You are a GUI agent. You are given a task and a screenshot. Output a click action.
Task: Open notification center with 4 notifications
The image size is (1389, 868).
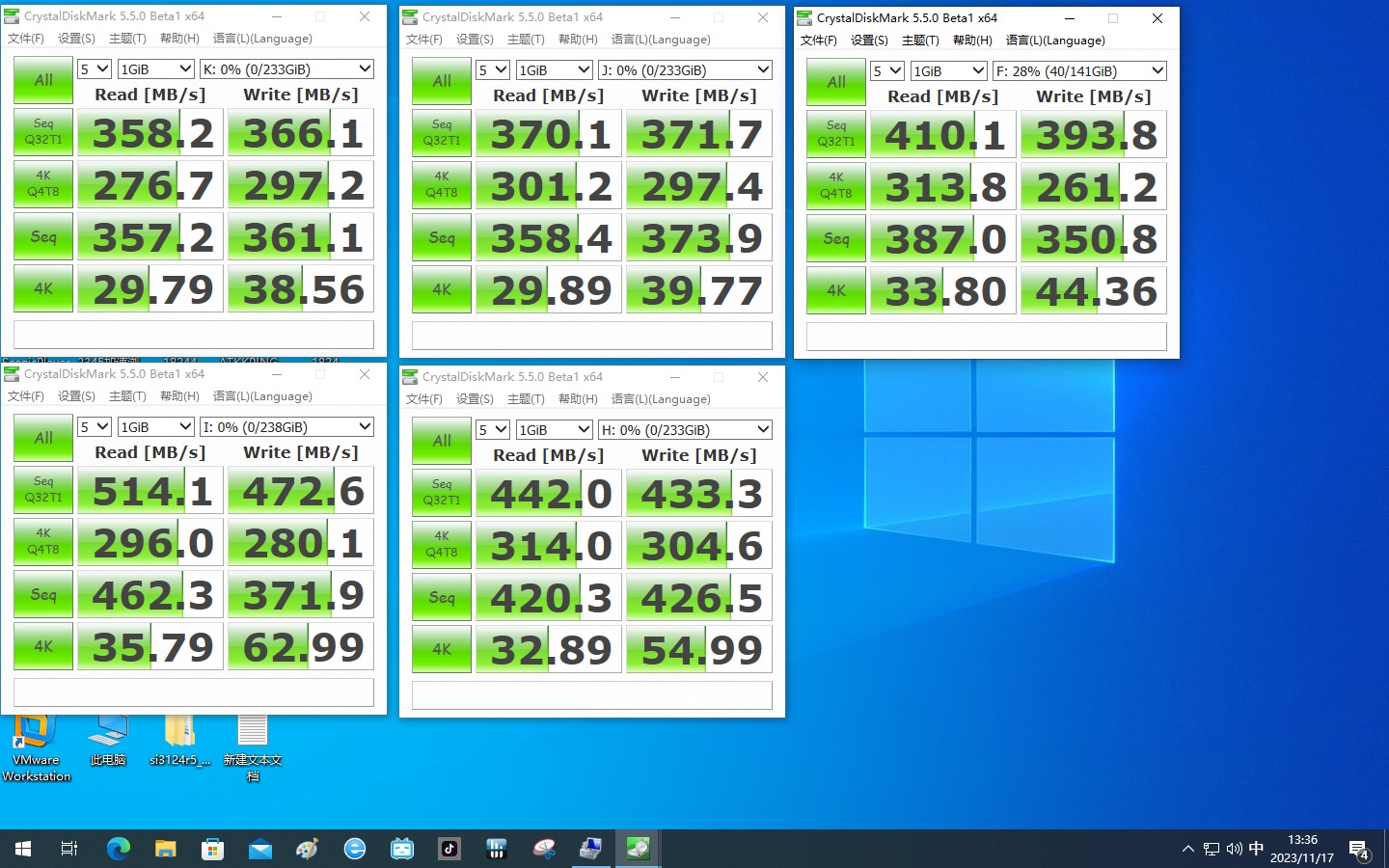[x=1359, y=850]
